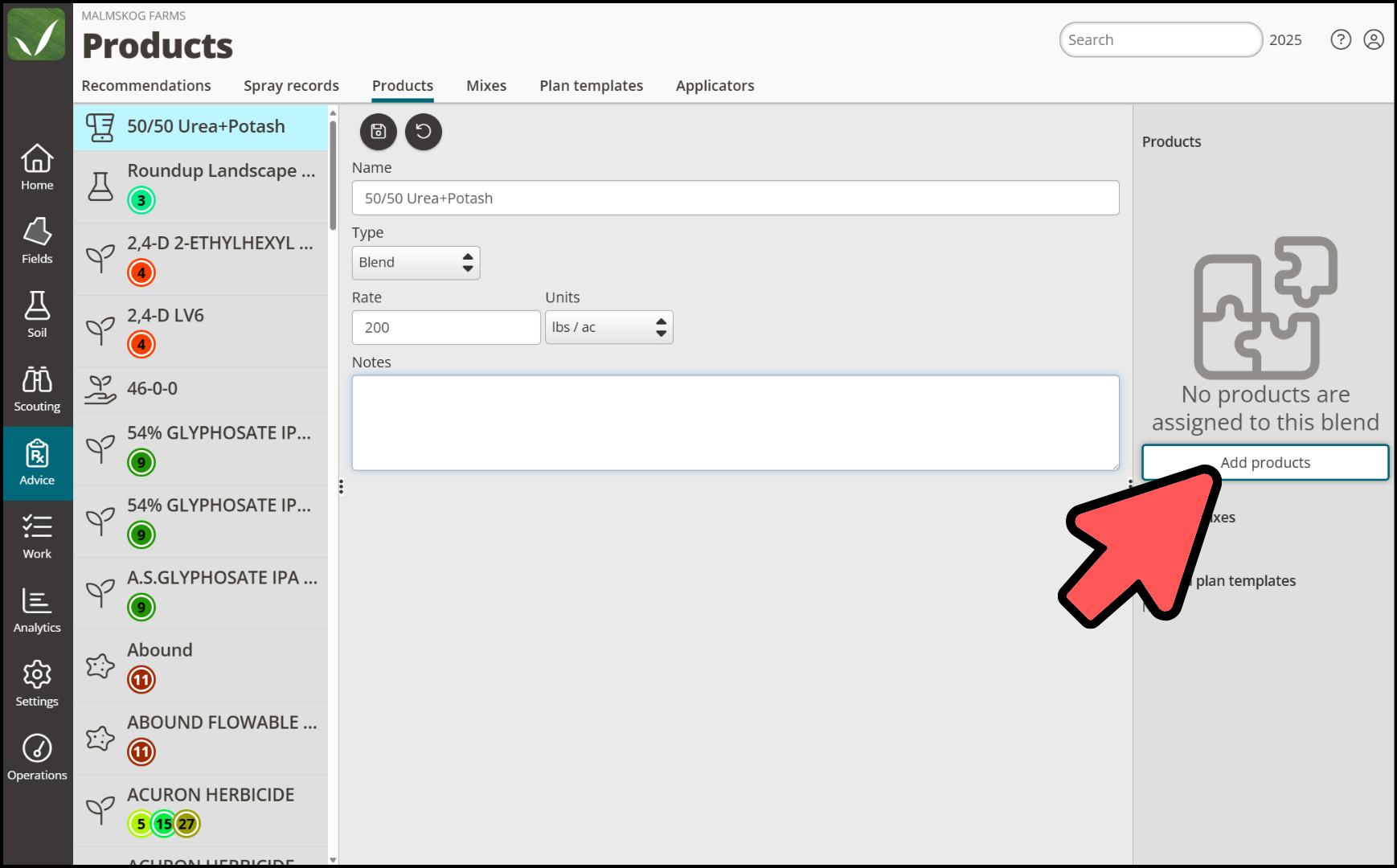The width and height of the screenshot is (1397, 868).
Task: Open the Operations section in sidebar
Action: point(37,758)
